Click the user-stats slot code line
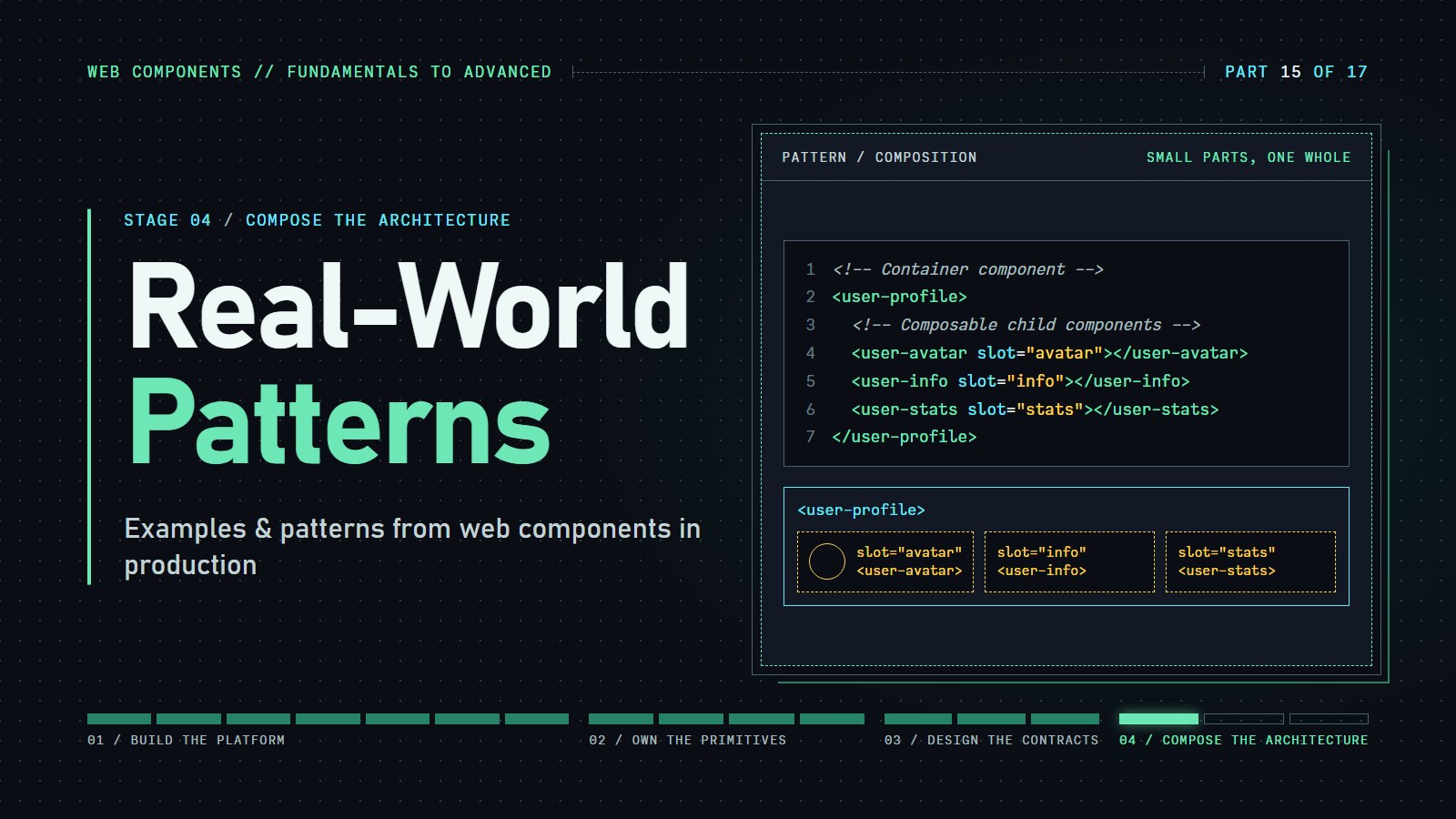Image resolution: width=1456 pixels, height=819 pixels. pyautogui.click(x=1035, y=409)
